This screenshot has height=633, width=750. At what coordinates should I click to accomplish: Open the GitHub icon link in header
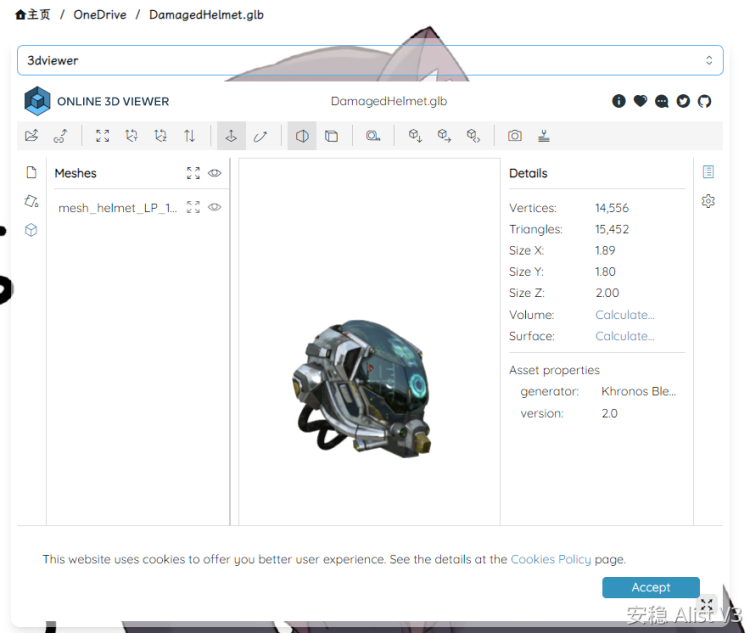tap(704, 101)
